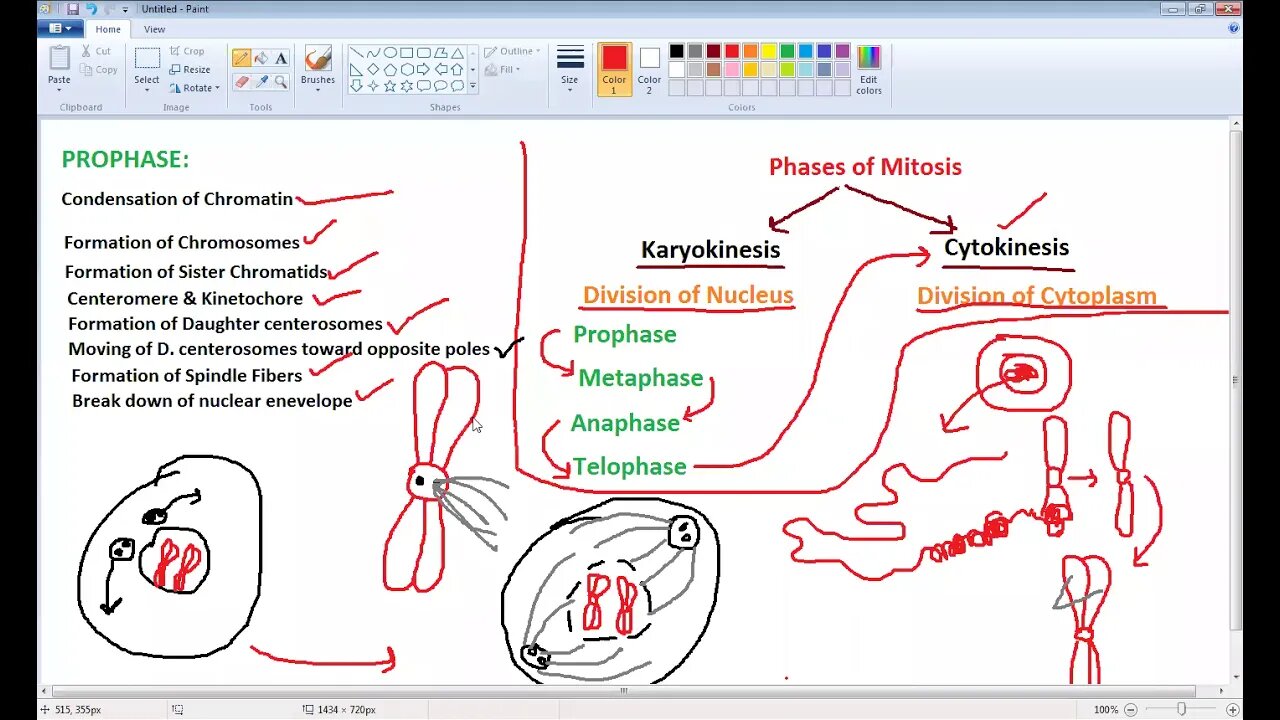Click the zoom out minus button

coord(1132,709)
